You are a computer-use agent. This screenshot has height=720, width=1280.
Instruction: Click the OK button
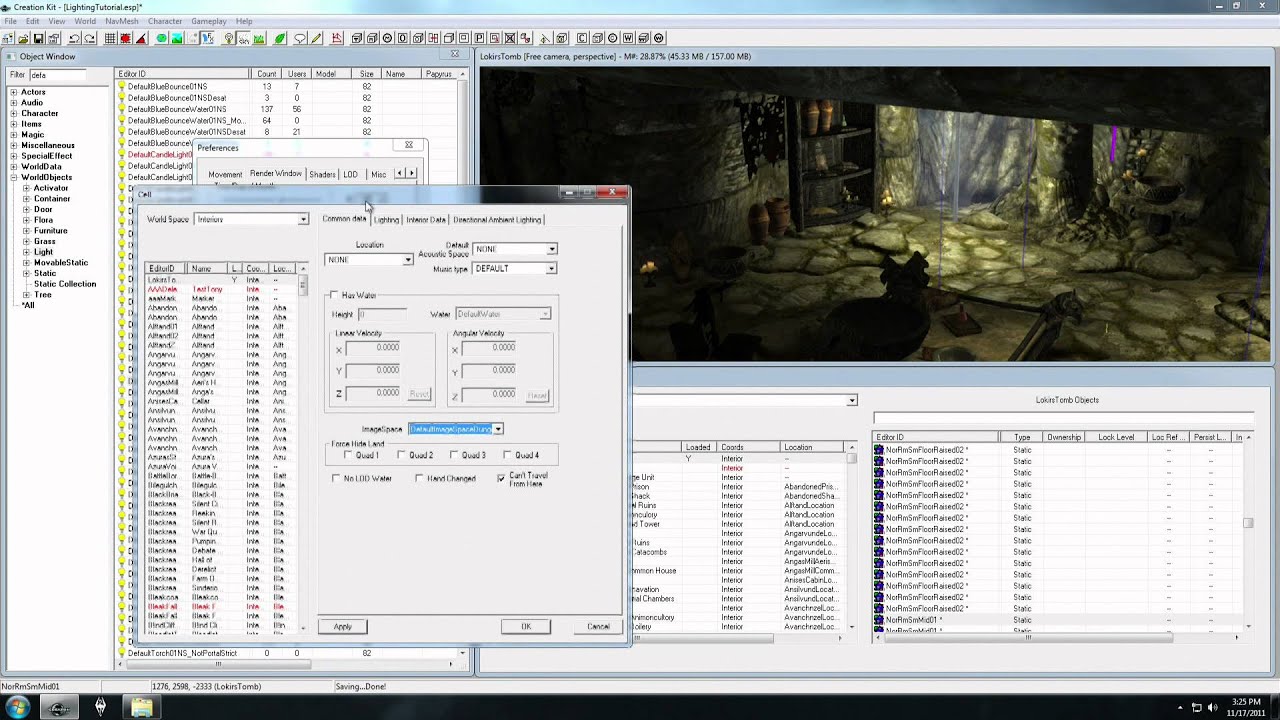pos(526,627)
